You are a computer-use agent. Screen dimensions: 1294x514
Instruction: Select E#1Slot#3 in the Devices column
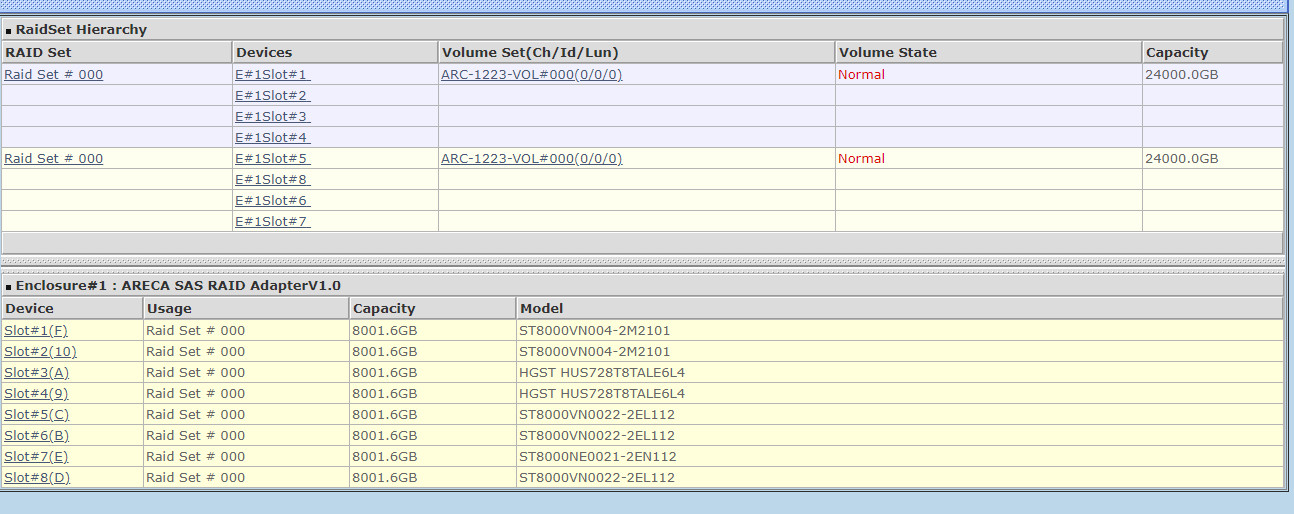pyautogui.click(x=272, y=117)
